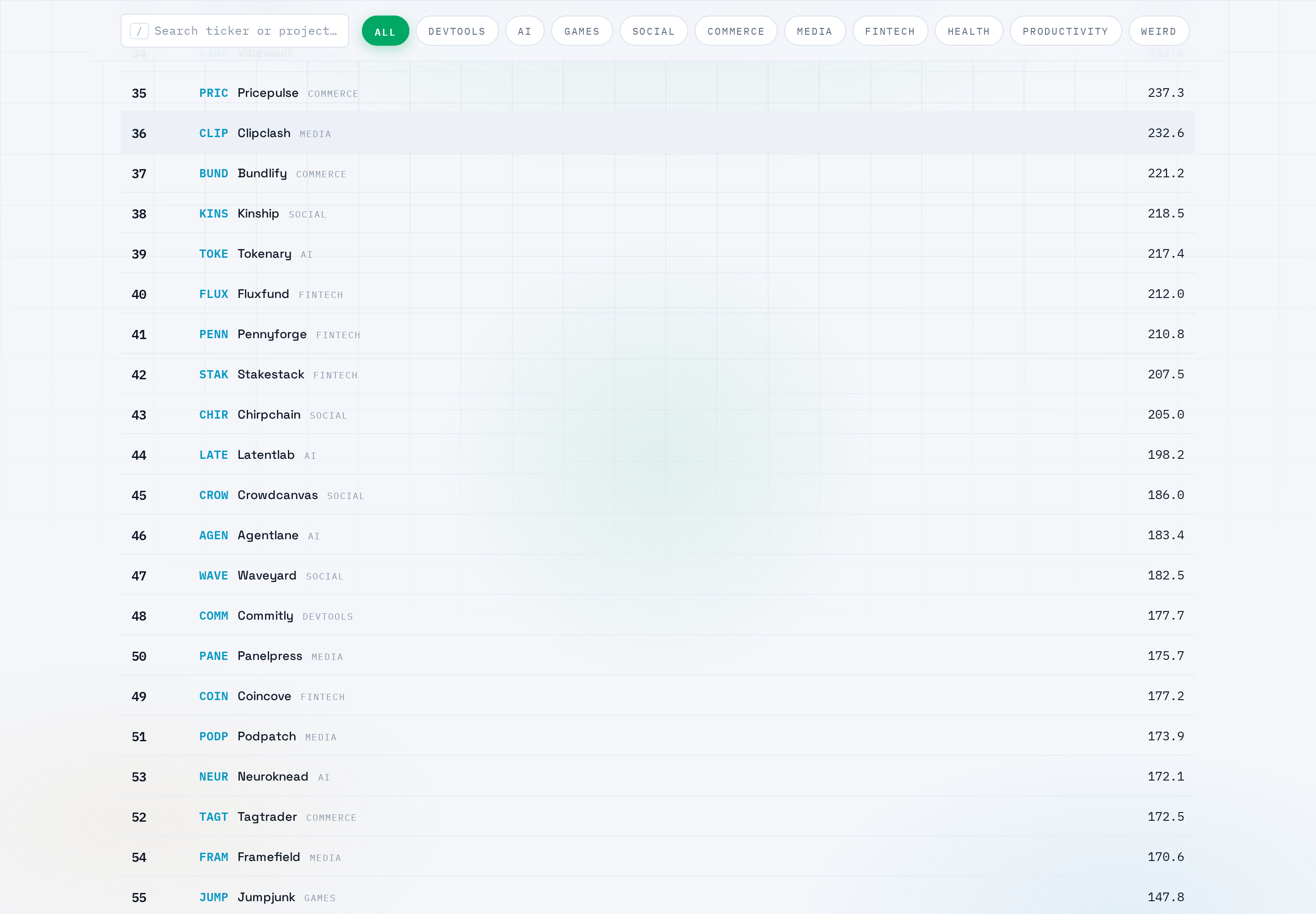The width and height of the screenshot is (1316, 914).
Task: Select the Panelpress project name
Action: [270, 656]
